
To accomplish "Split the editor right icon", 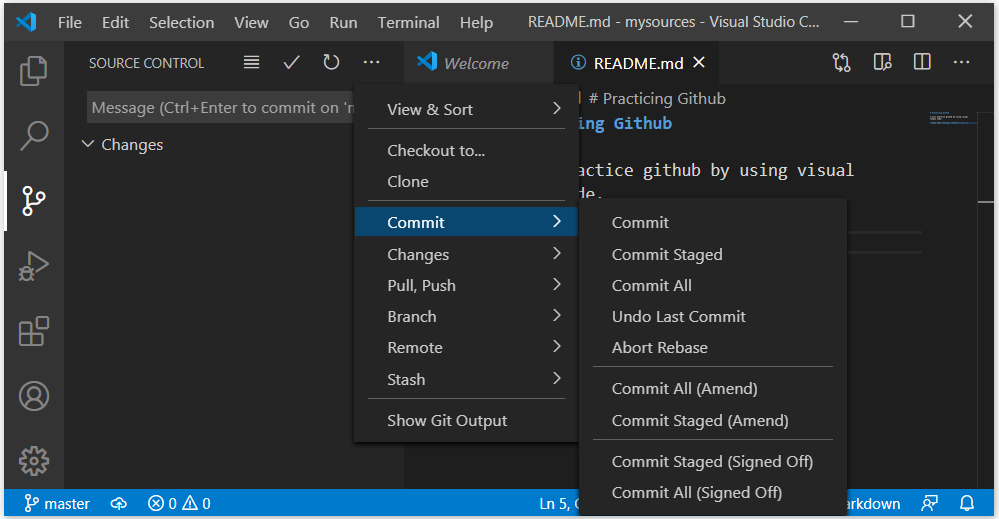I will 922,62.
